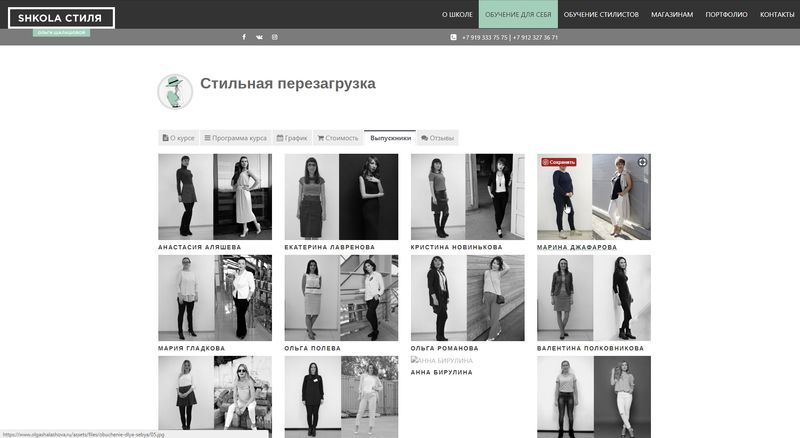This screenshot has width=800, height=438.
Task: Open the VK social icon
Action: [x=259, y=37]
